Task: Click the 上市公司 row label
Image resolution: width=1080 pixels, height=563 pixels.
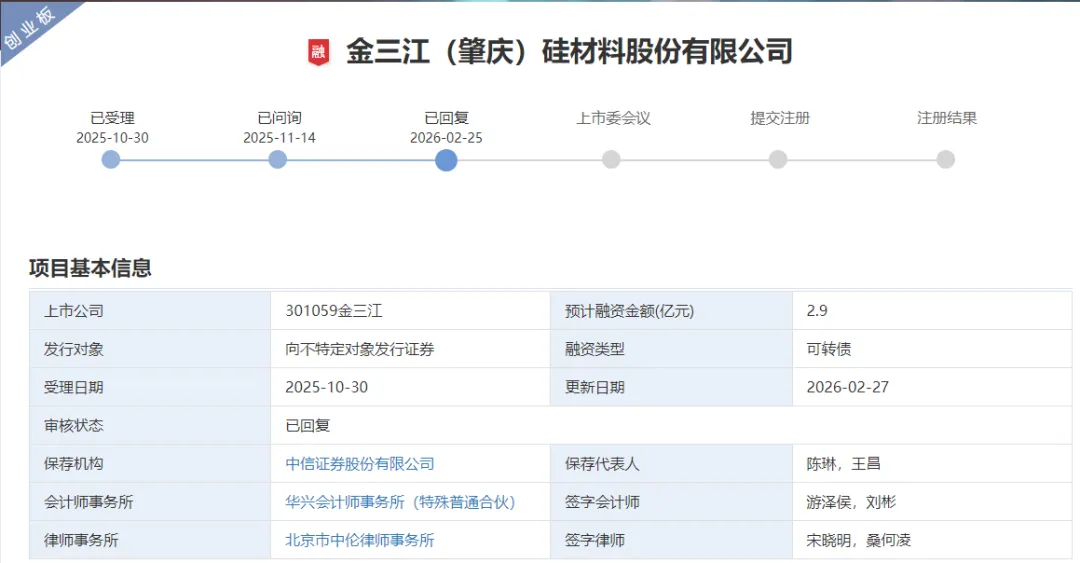Action: click(x=74, y=311)
